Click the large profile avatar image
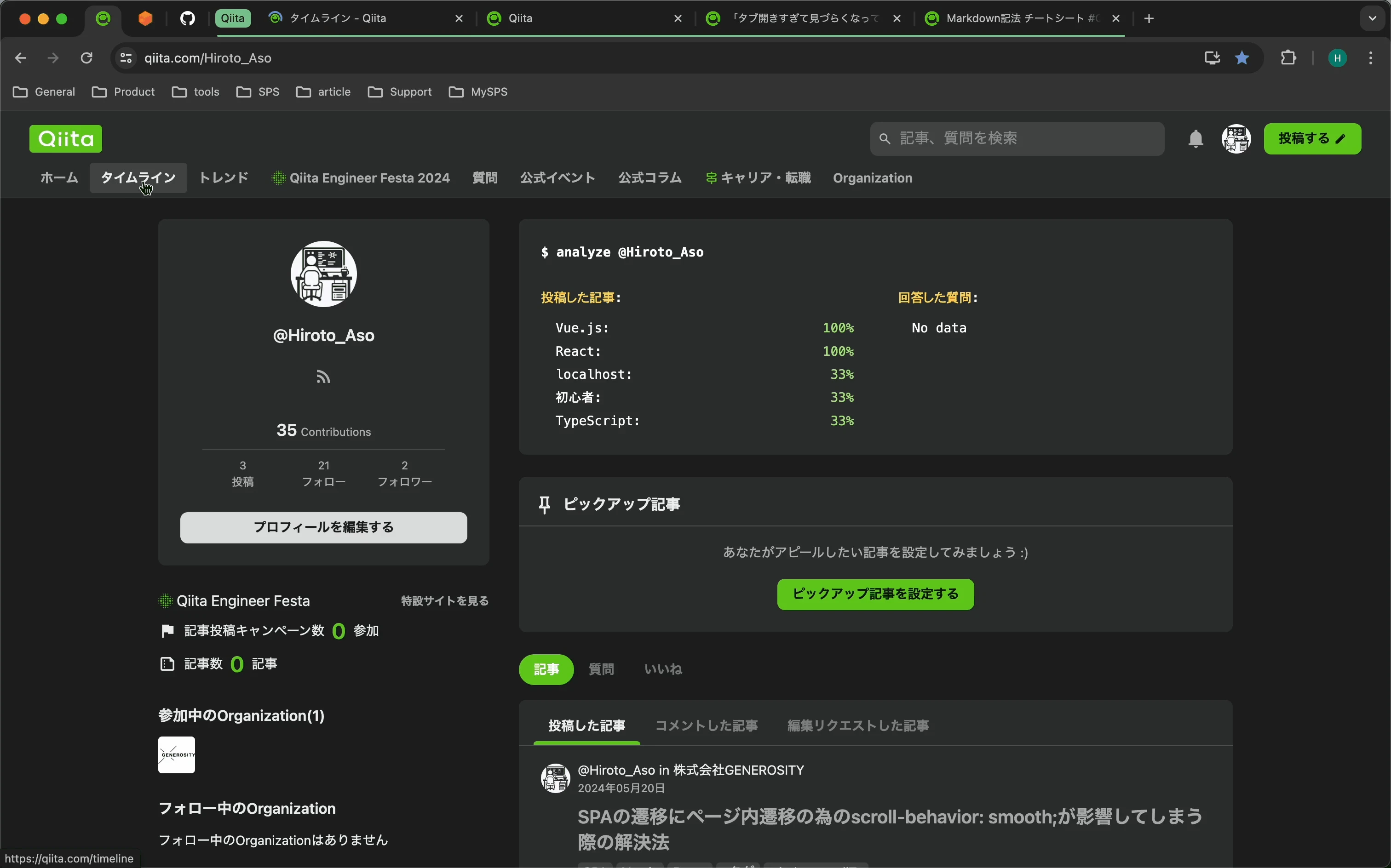 click(323, 274)
